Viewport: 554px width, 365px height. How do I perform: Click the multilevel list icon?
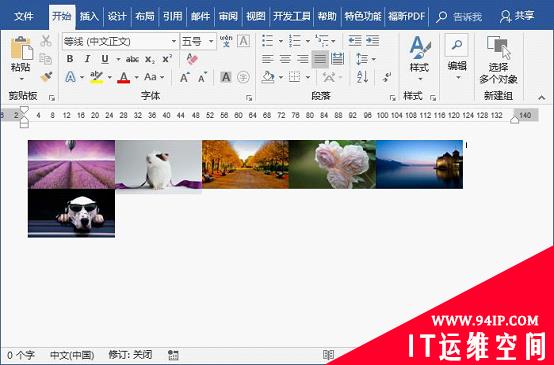tap(321, 41)
